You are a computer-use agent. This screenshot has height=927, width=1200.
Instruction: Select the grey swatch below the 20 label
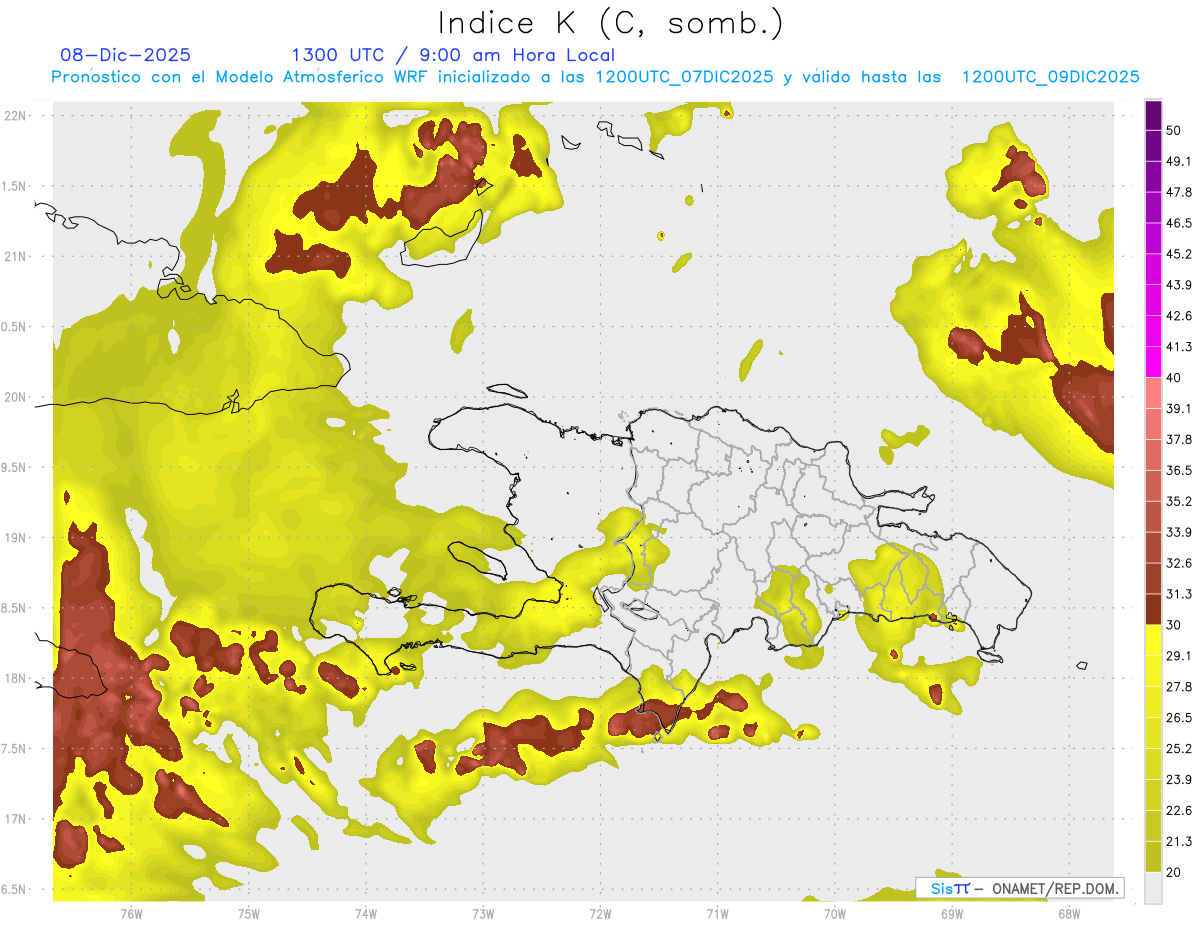pos(1153,888)
